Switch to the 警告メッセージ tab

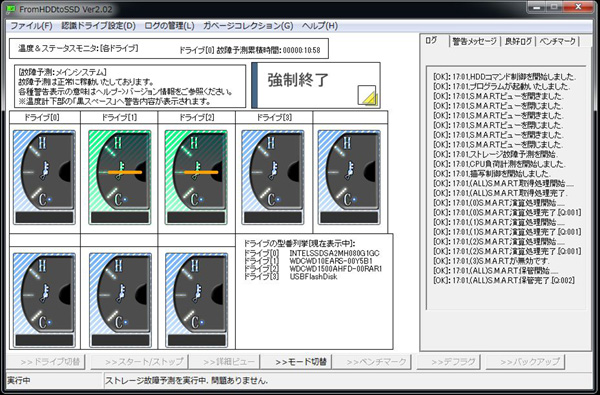click(x=474, y=41)
